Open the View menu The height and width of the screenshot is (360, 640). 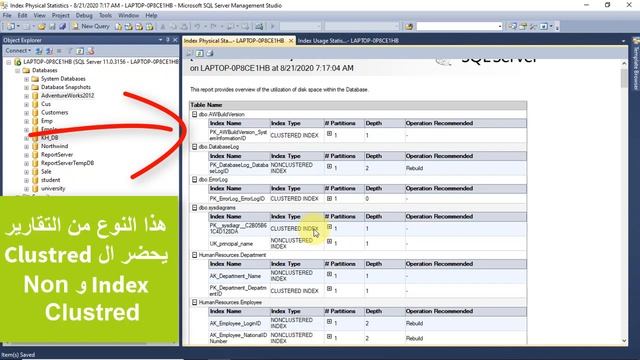pos(40,16)
